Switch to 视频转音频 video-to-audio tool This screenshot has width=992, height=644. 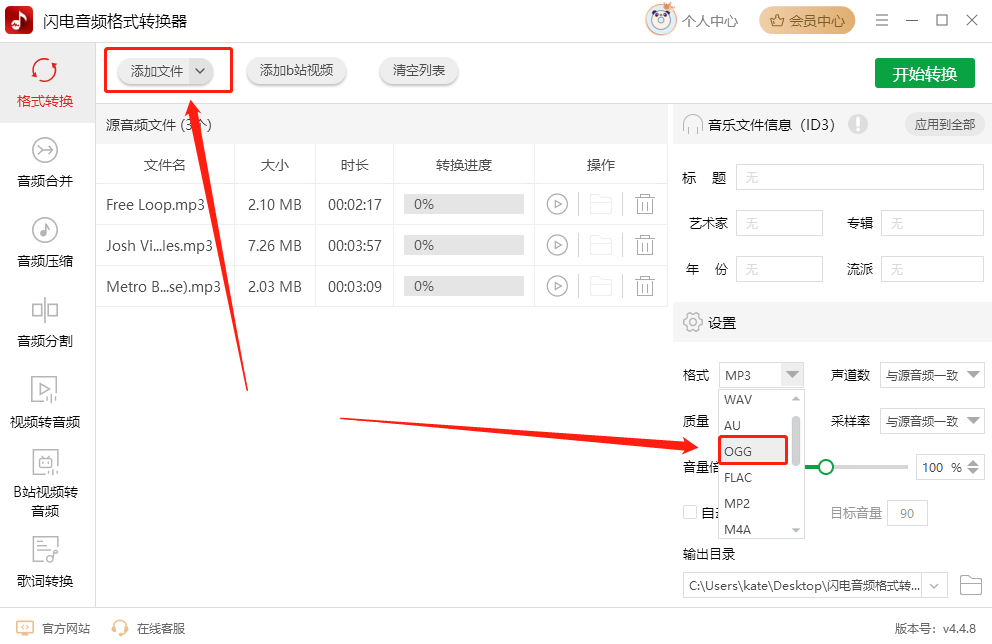[x=45, y=402]
